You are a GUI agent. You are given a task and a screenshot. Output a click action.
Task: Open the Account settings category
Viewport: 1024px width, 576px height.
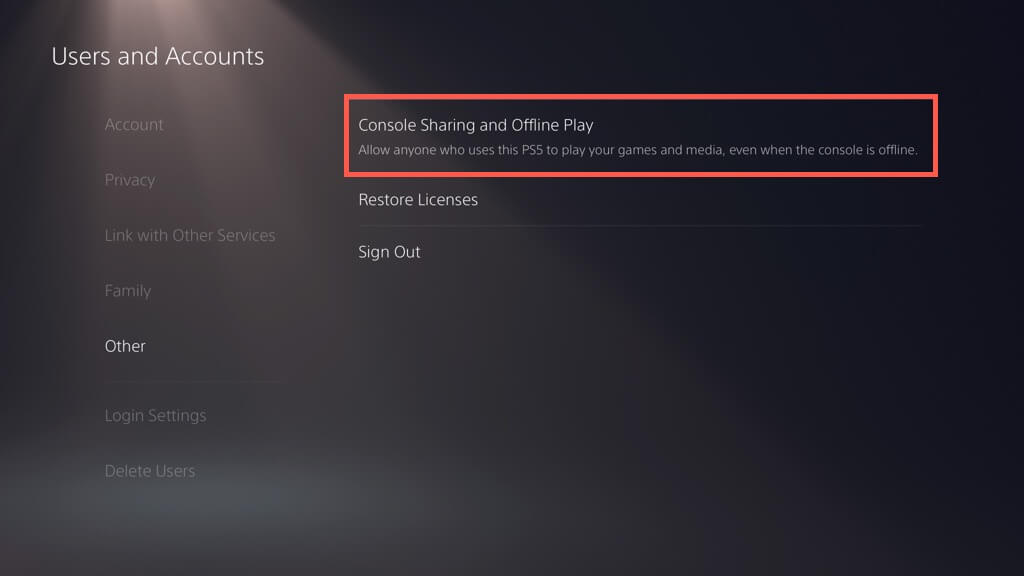tap(134, 125)
